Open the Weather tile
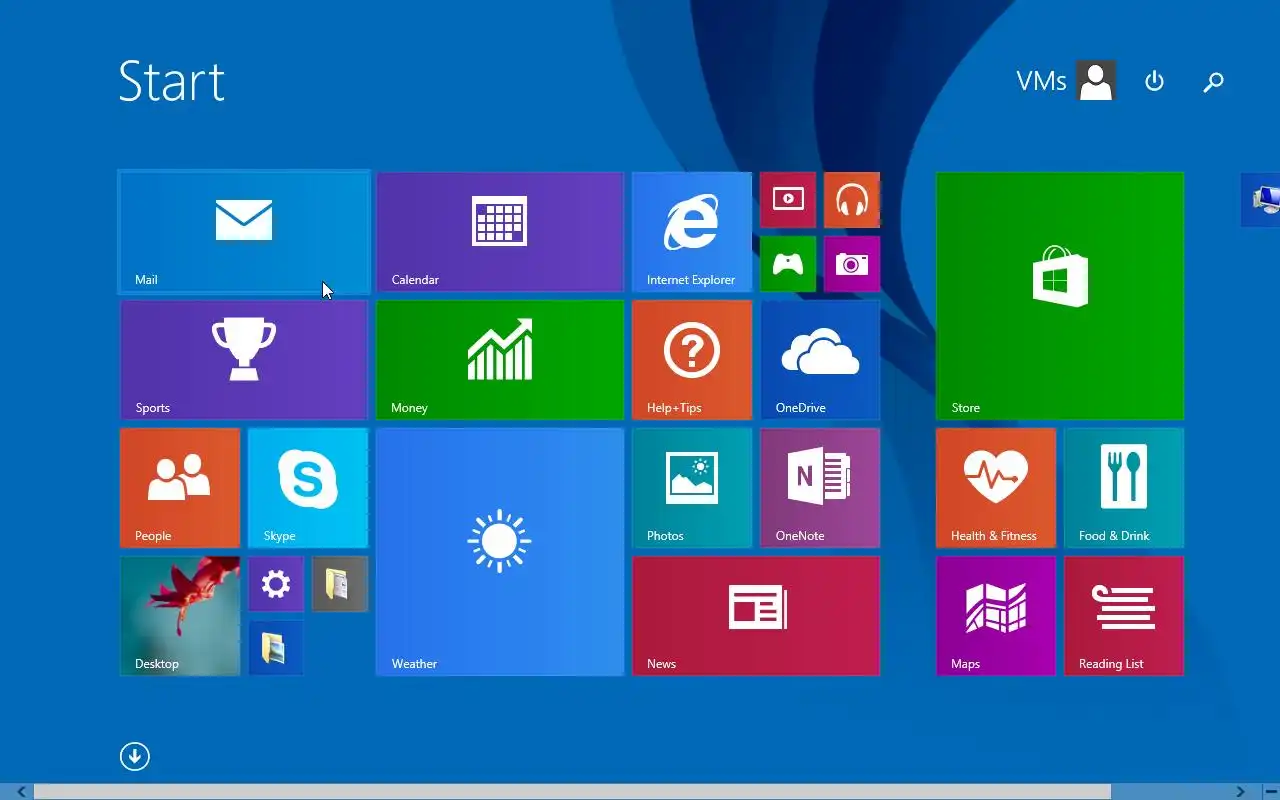This screenshot has height=800, width=1280. coord(500,552)
